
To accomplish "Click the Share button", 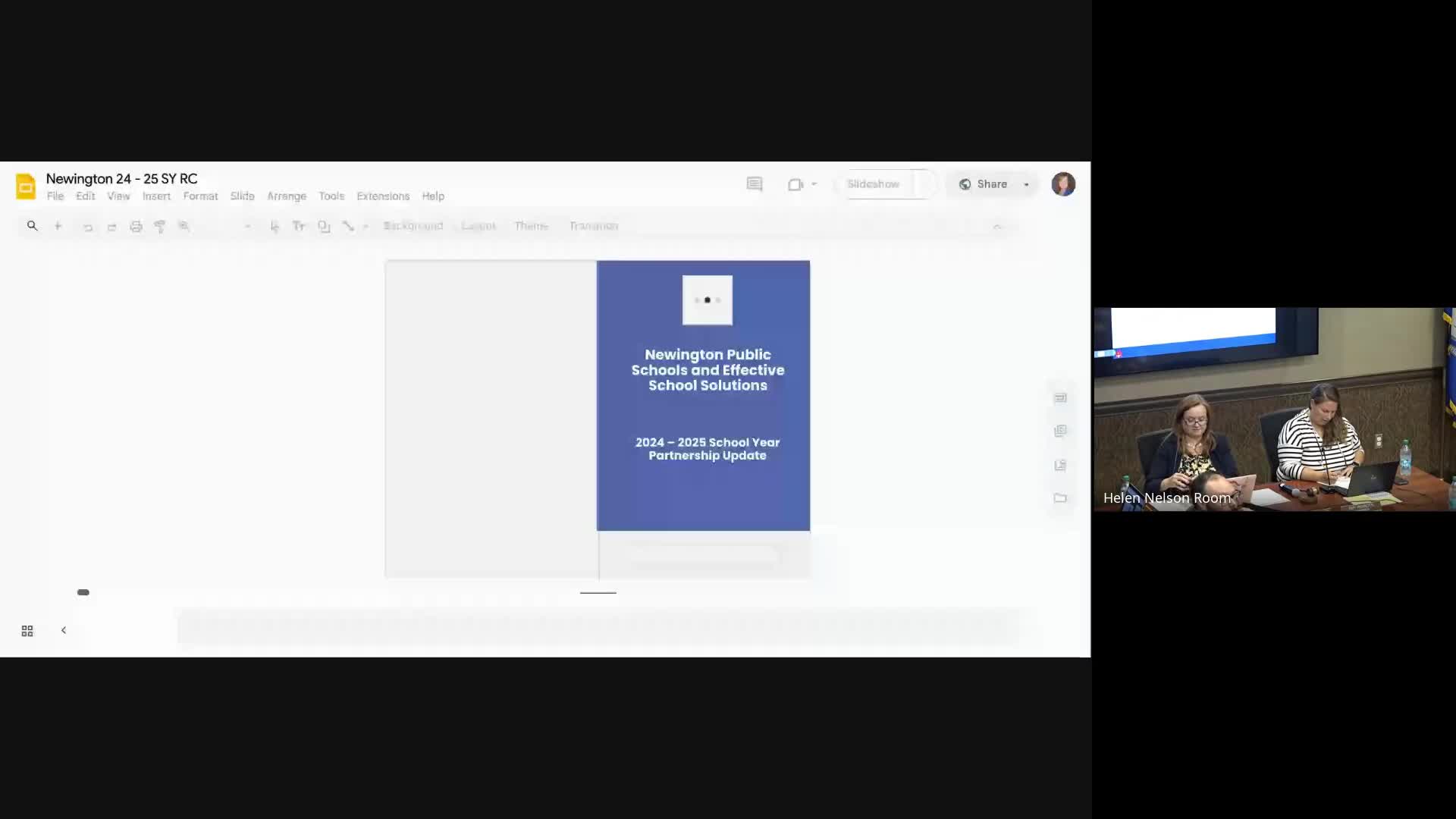I will (984, 184).
